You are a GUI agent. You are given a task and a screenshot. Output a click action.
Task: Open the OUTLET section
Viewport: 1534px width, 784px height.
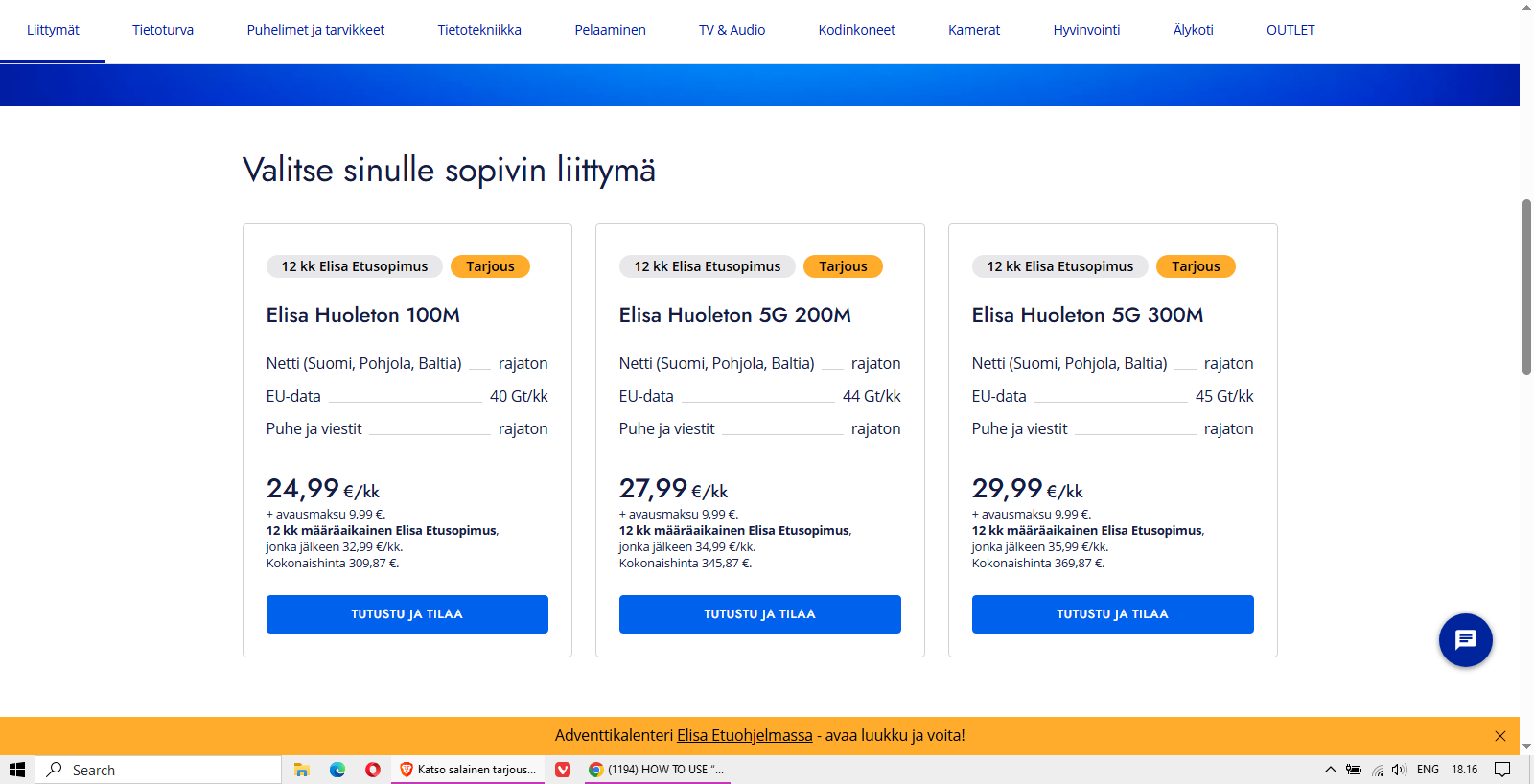[1290, 30]
